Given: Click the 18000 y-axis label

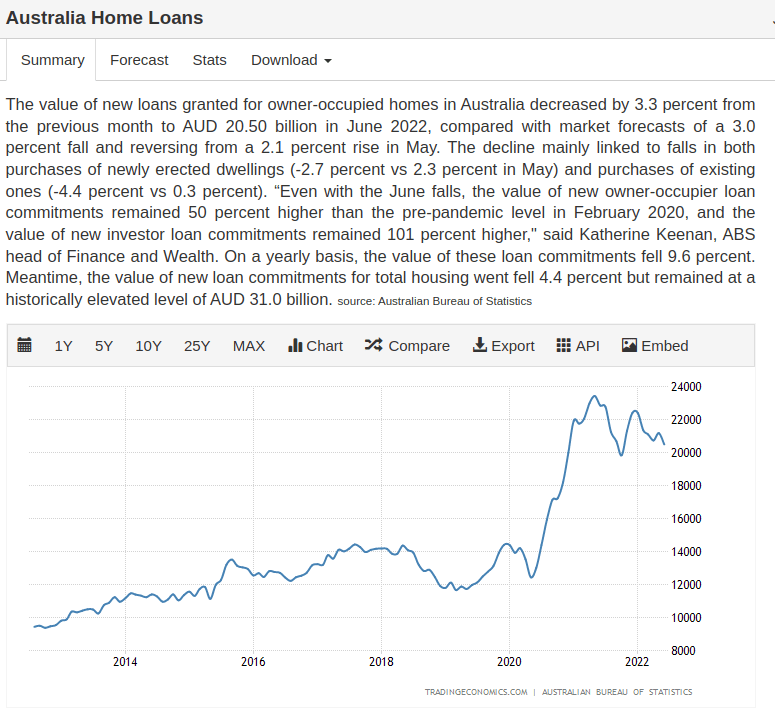Looking at the screenshot, I should coord(686,486).
